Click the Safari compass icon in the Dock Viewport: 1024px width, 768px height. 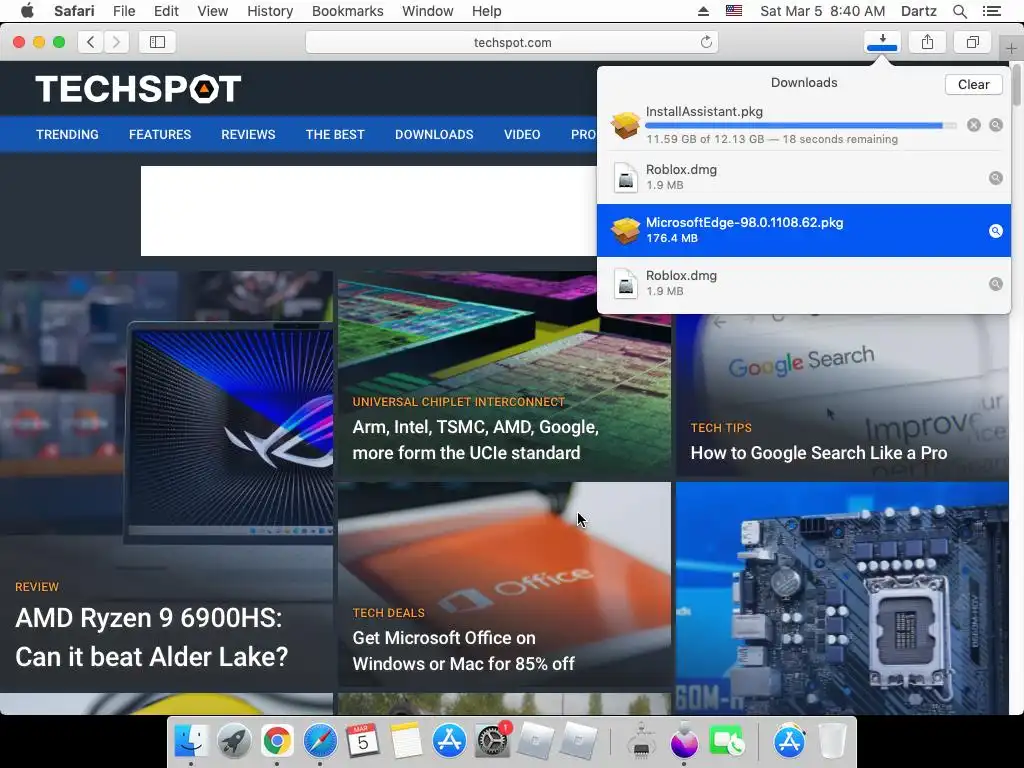click(320, 741)
